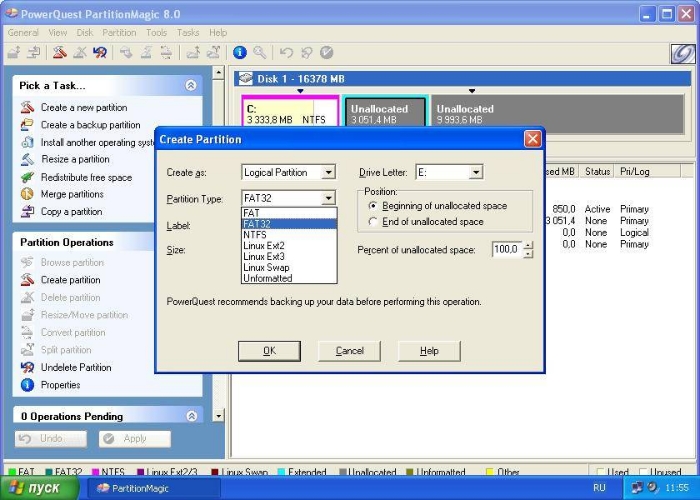Cancel the Create Partition dialog
700x500 pixels.
(349, 351)
